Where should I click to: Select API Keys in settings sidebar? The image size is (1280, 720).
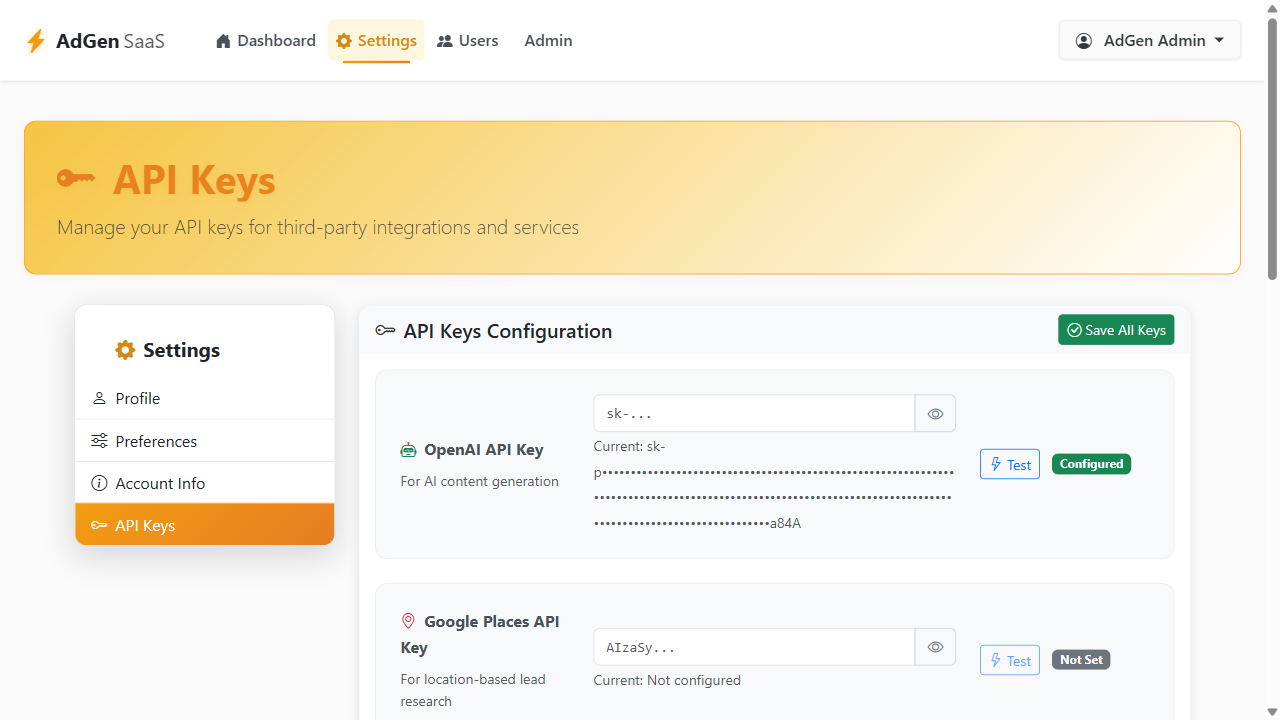(x=205, y=525)
